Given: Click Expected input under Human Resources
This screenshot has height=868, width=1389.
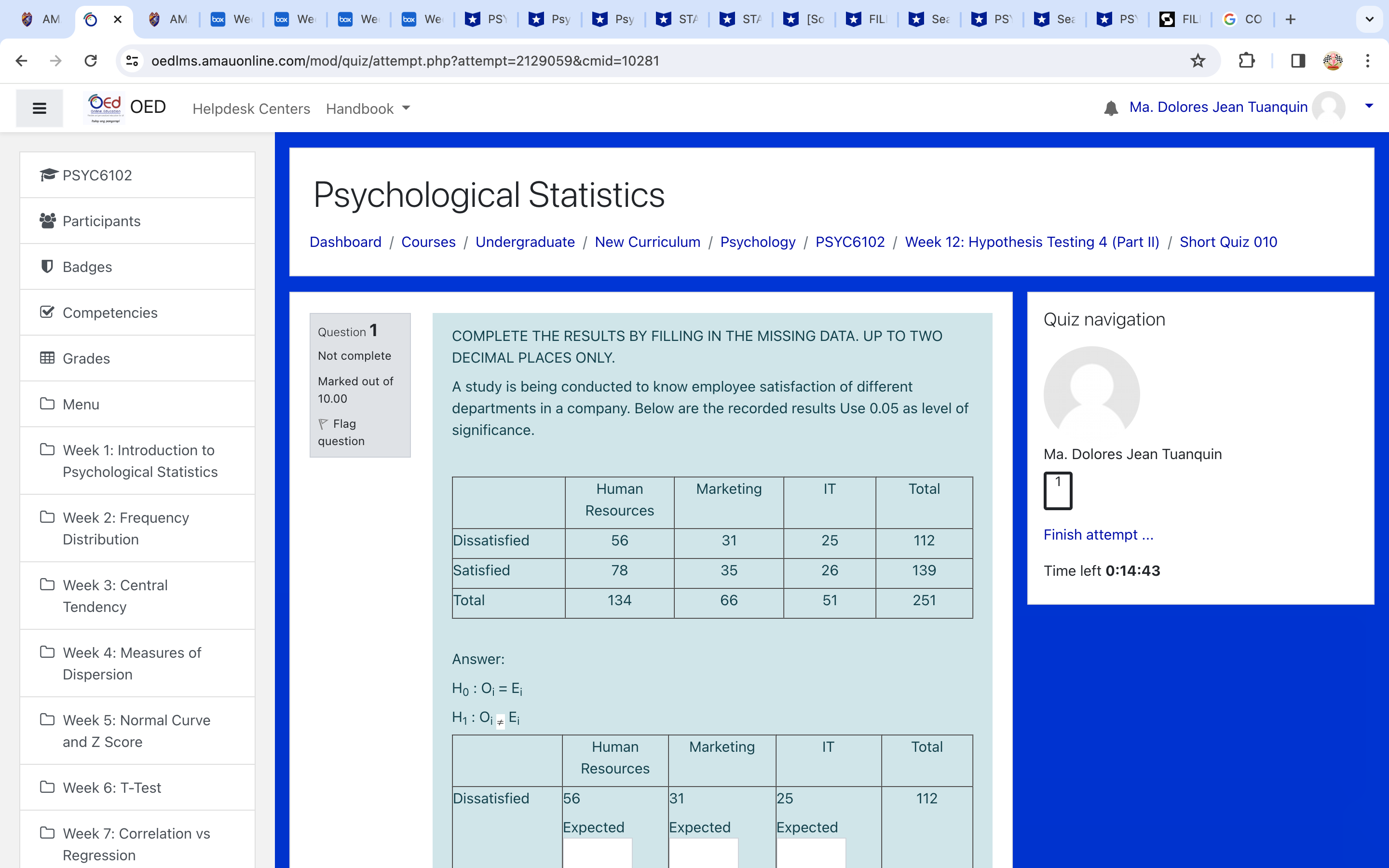Looking at the screenshot, I should coord(597,853).
